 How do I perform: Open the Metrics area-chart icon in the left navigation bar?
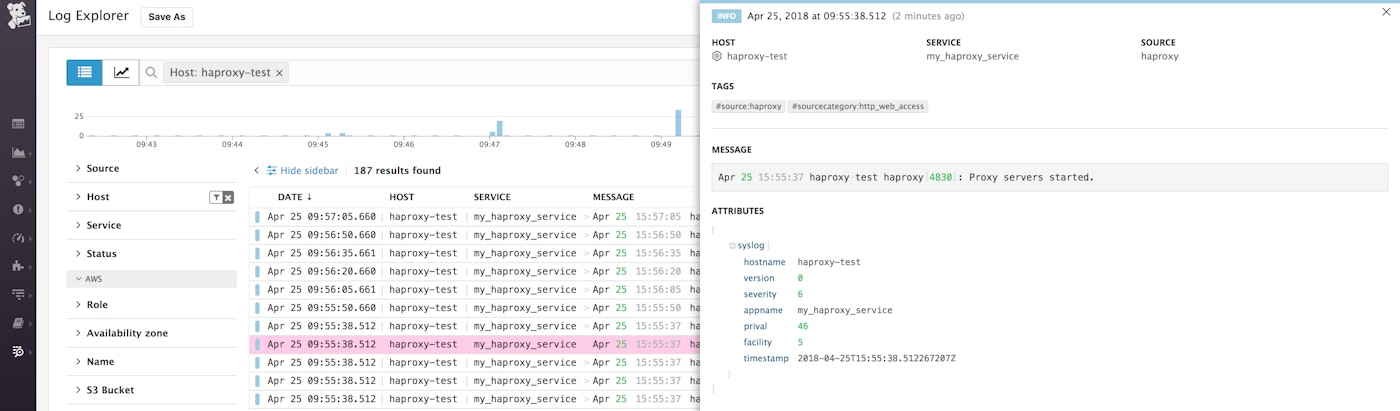click(18, 153)
